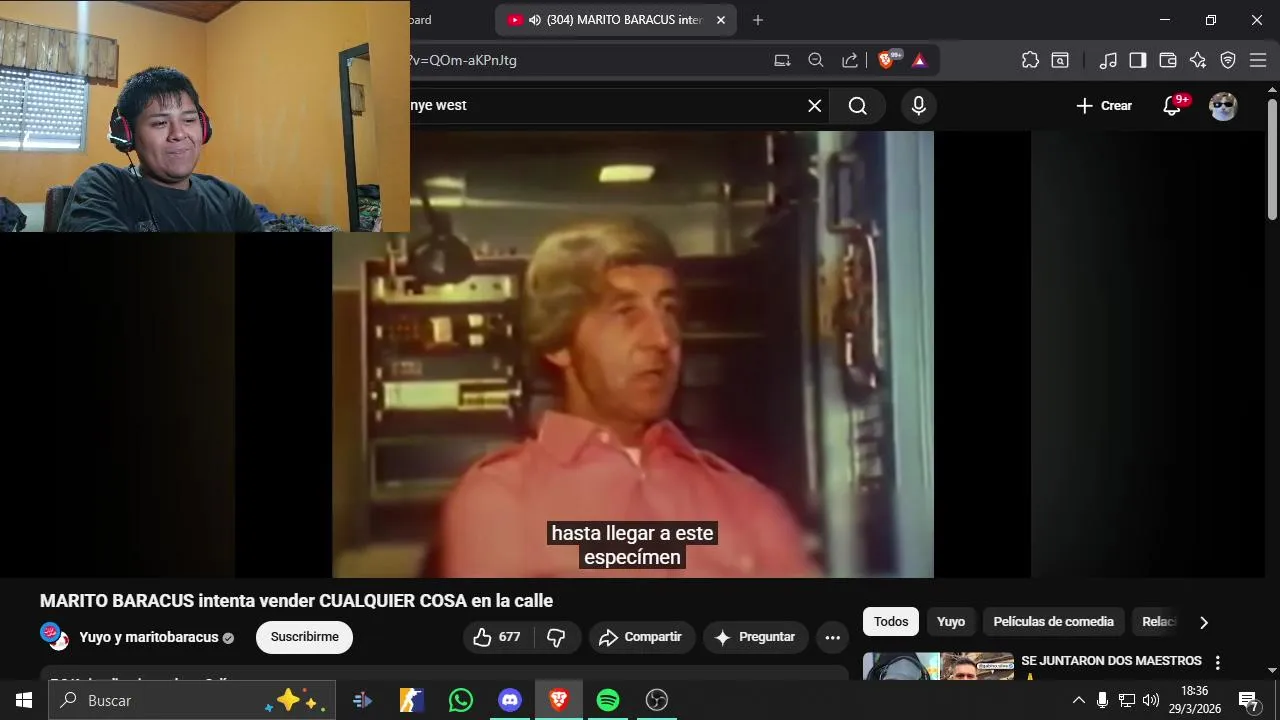Open the SE JUNTARON DOS MAESTROS thumbnail
The width and height of the screenshot is (1280, 720).
[938, 667]
